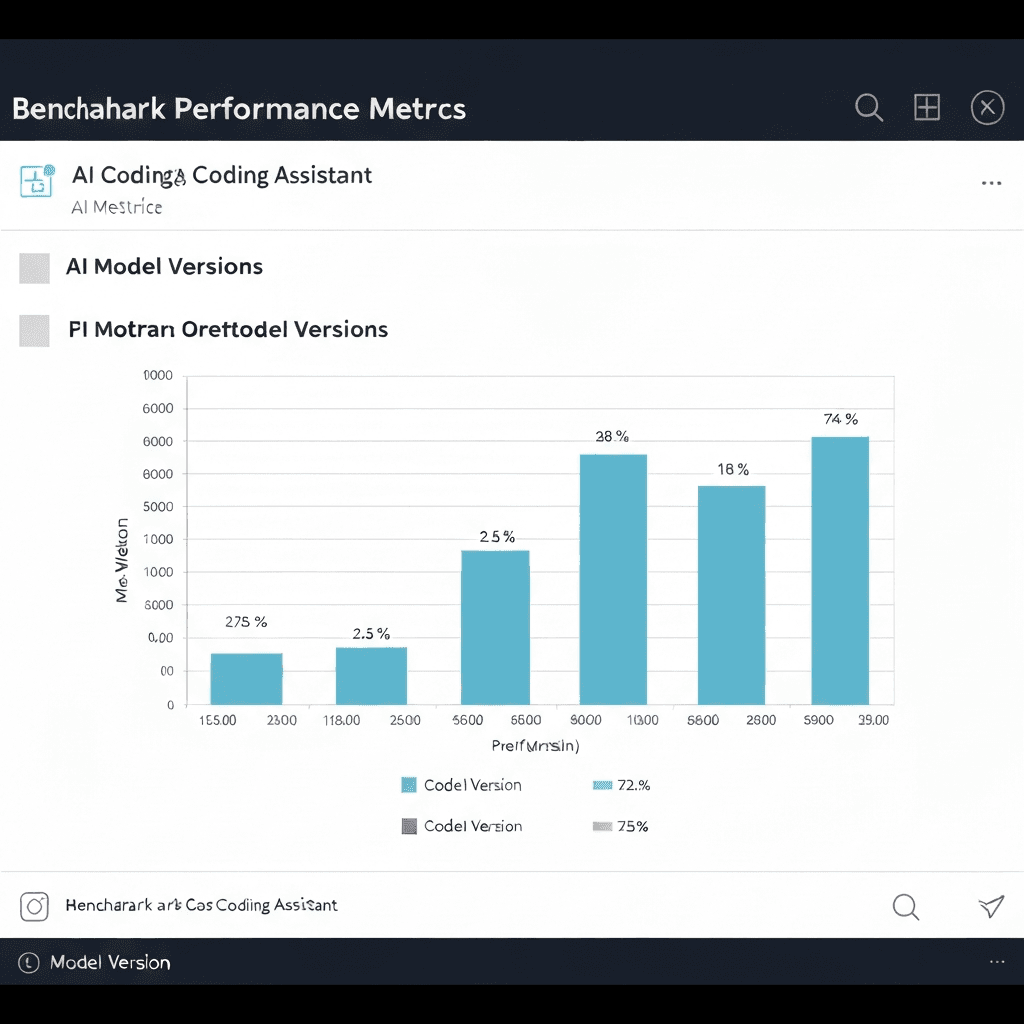Click the blue Codel Version legend label
The height and width of the screenshot is (1024, 1024).
pos(472,785)
